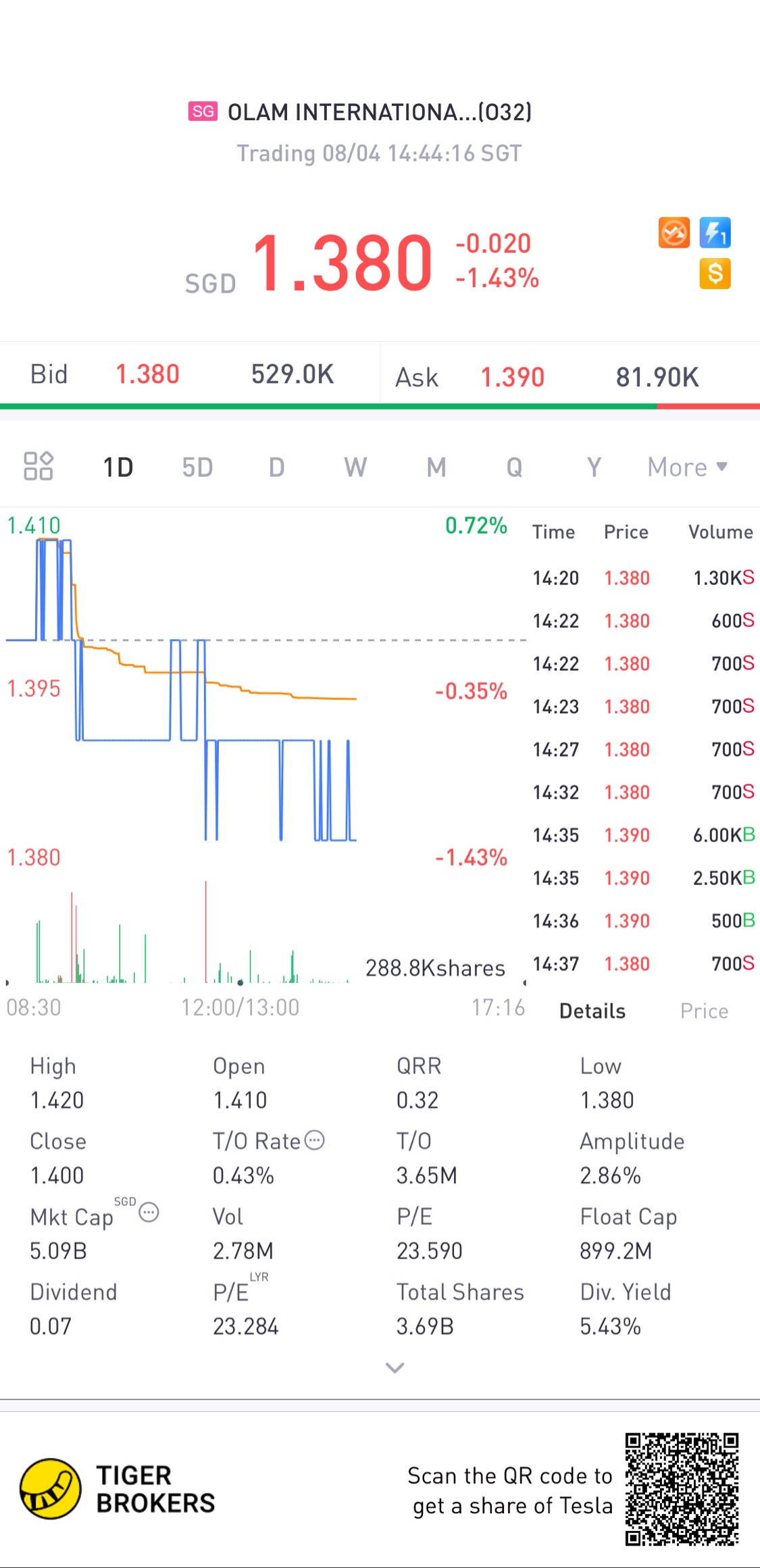Tap the green and red bid-ask ratio bar
The image size is (760, 1568).
(x=380, y=407)
